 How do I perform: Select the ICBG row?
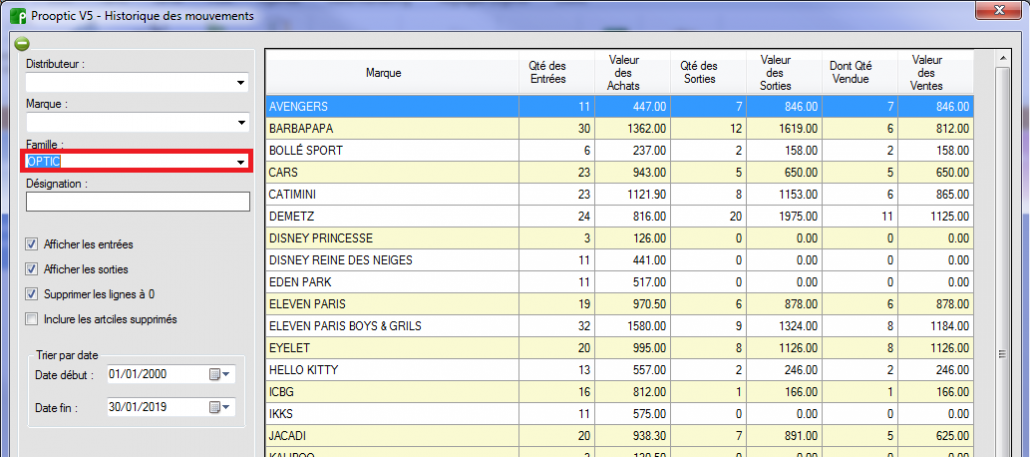(x=619, y=392)
